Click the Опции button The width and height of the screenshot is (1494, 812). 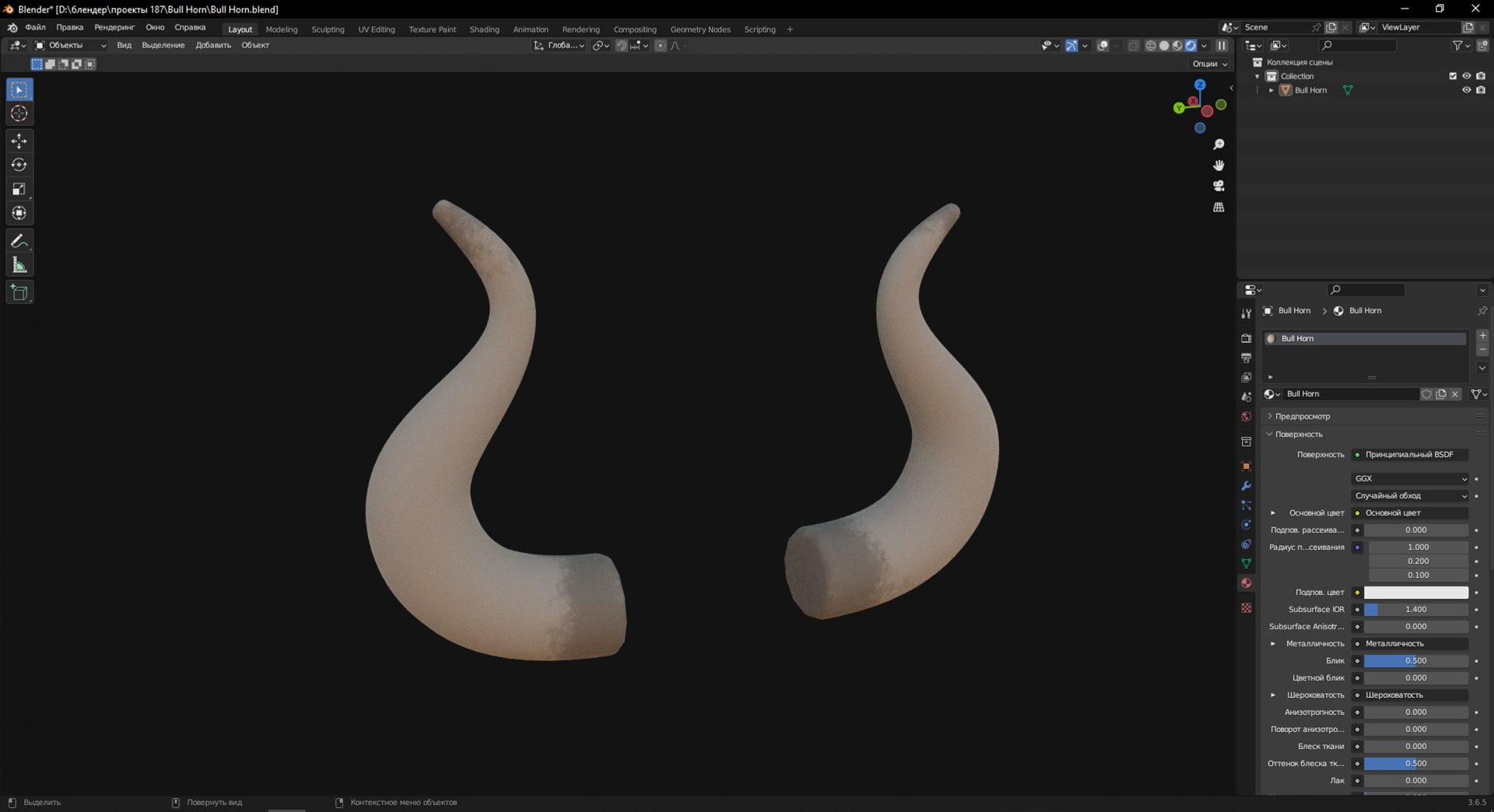[x=1209, y=64]
